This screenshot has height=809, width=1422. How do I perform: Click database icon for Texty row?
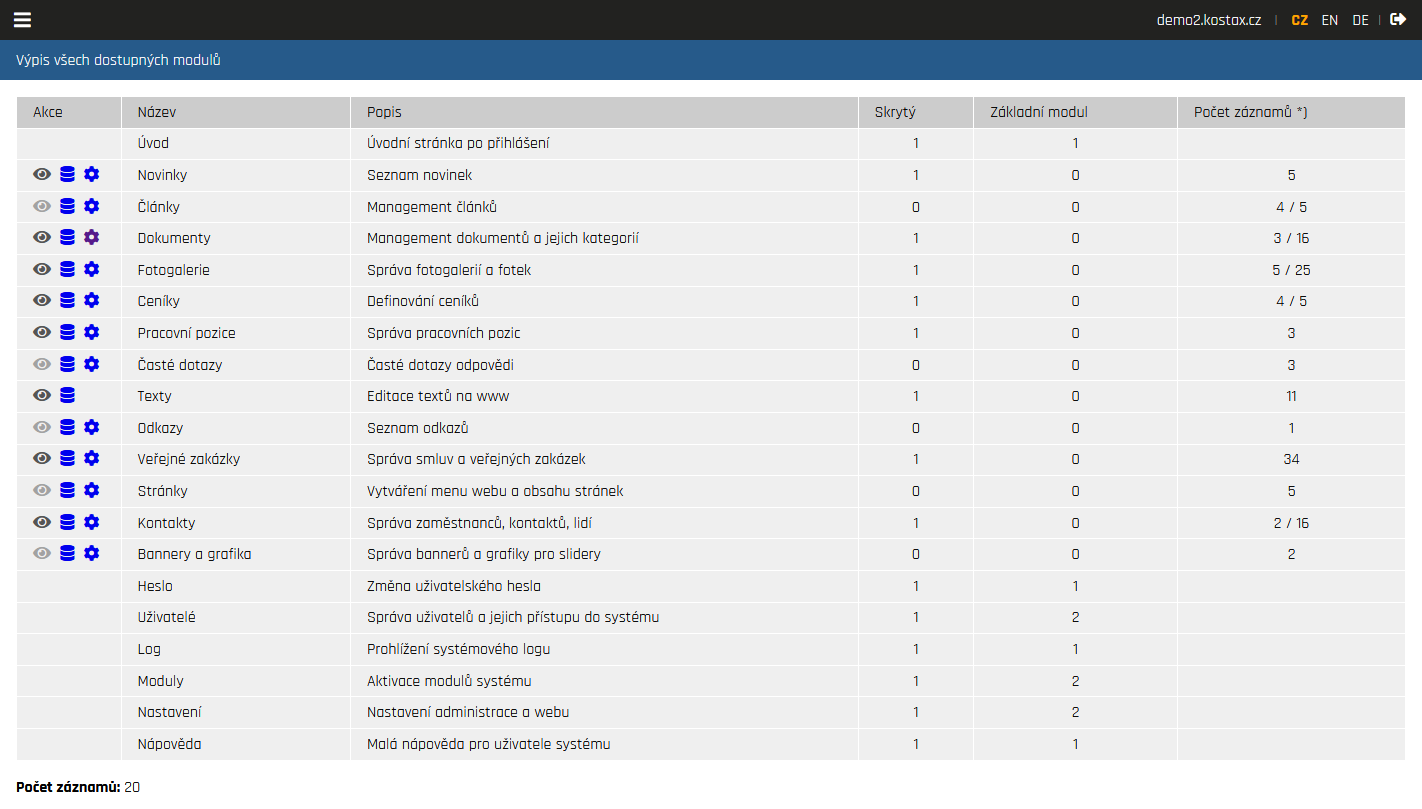coord(67,396)
